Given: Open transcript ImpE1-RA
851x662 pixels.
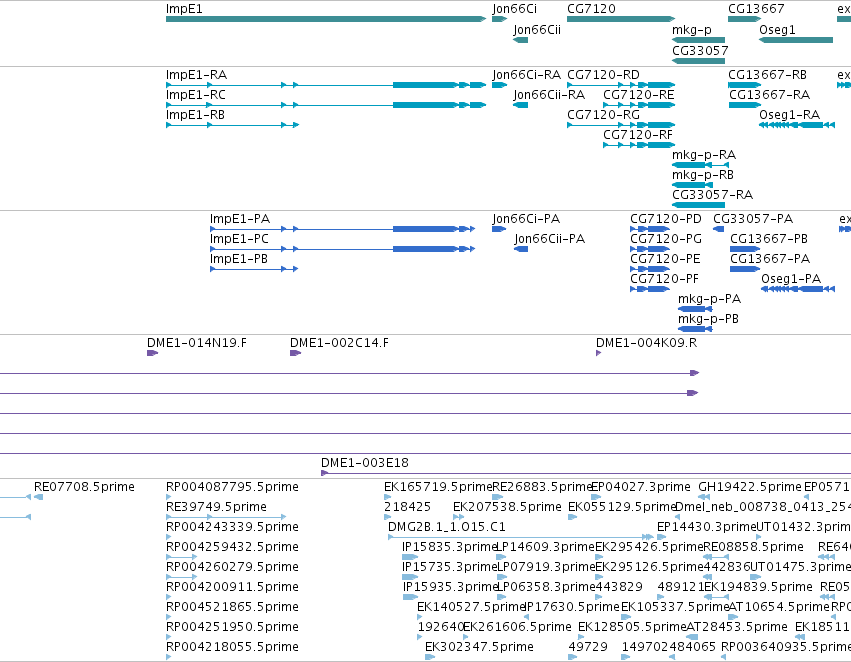Looking at the screenshot, I should click(196, 75).
